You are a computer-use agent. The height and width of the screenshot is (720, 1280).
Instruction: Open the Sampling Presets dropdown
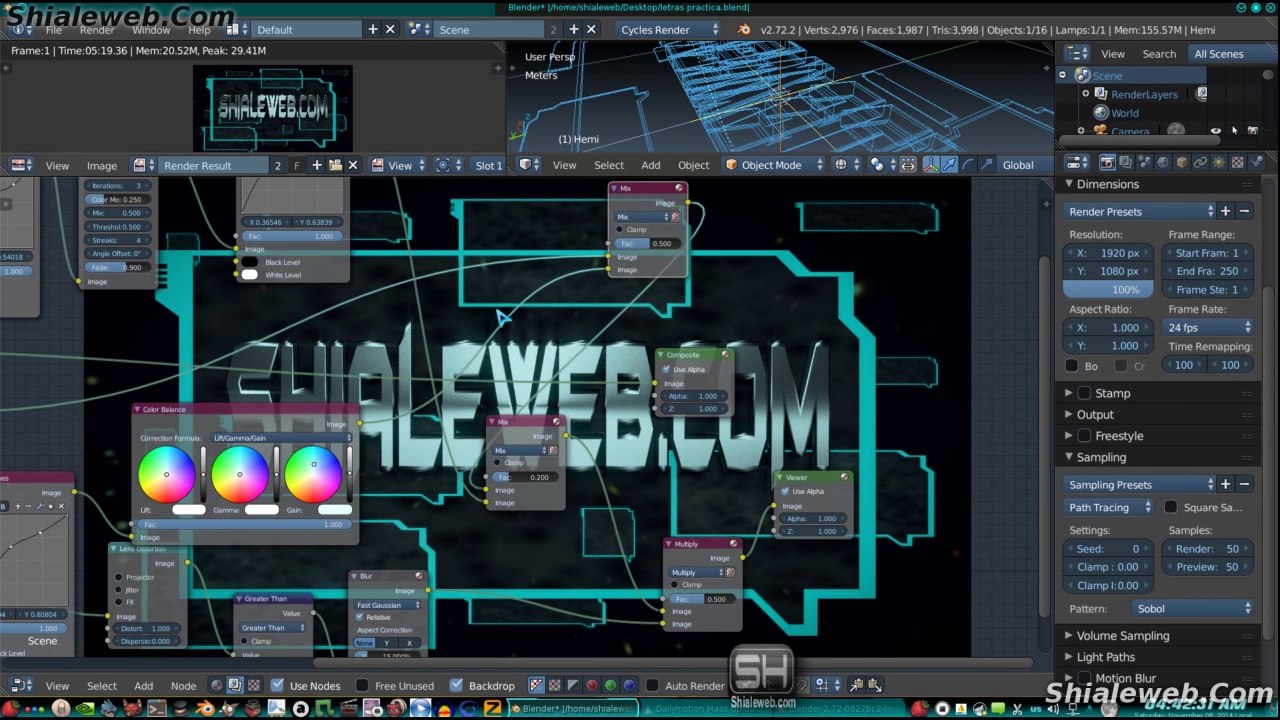click(1139, 484)
